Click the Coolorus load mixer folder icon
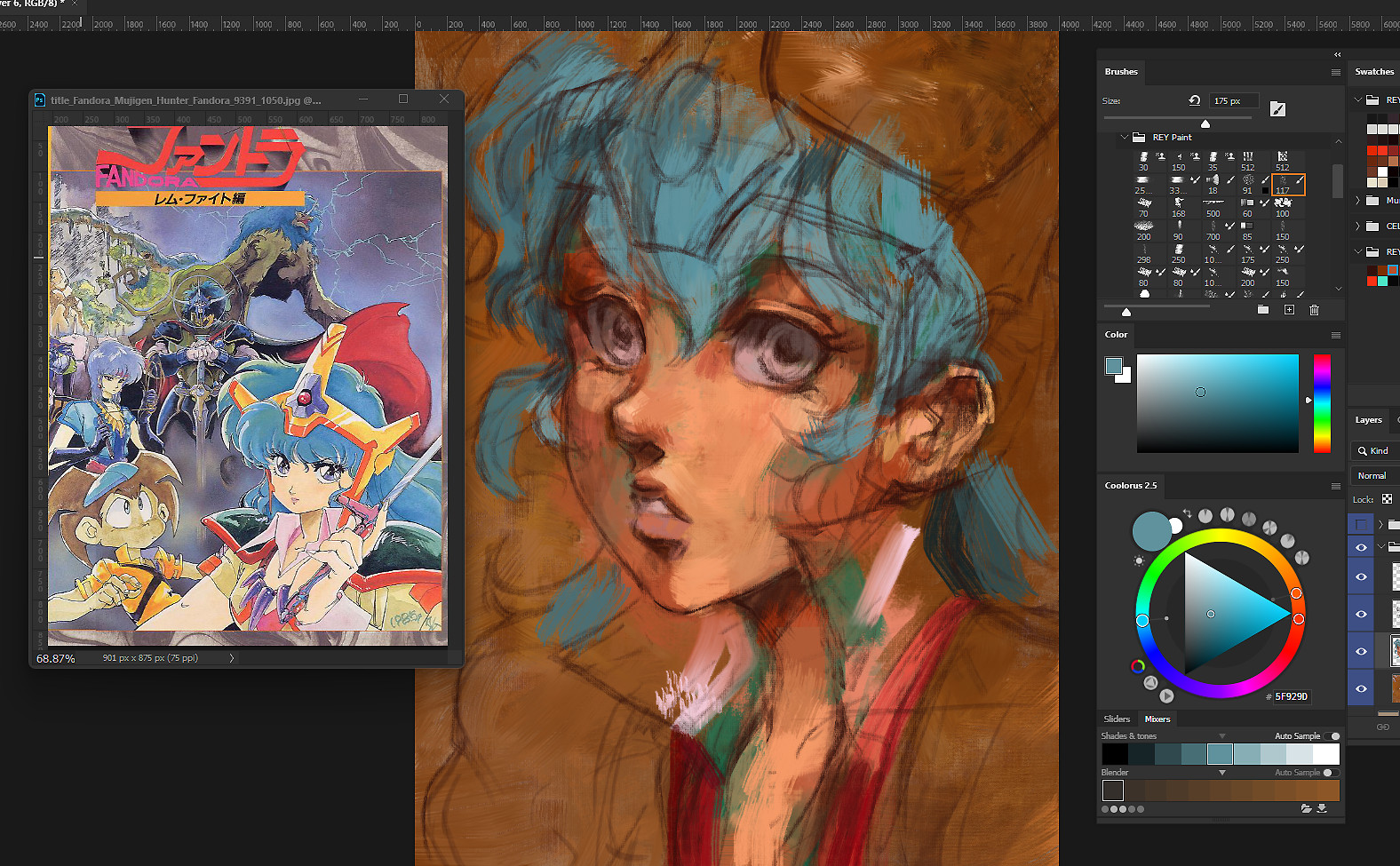This screenshot has height=866, width=1400. (1306, 808)
